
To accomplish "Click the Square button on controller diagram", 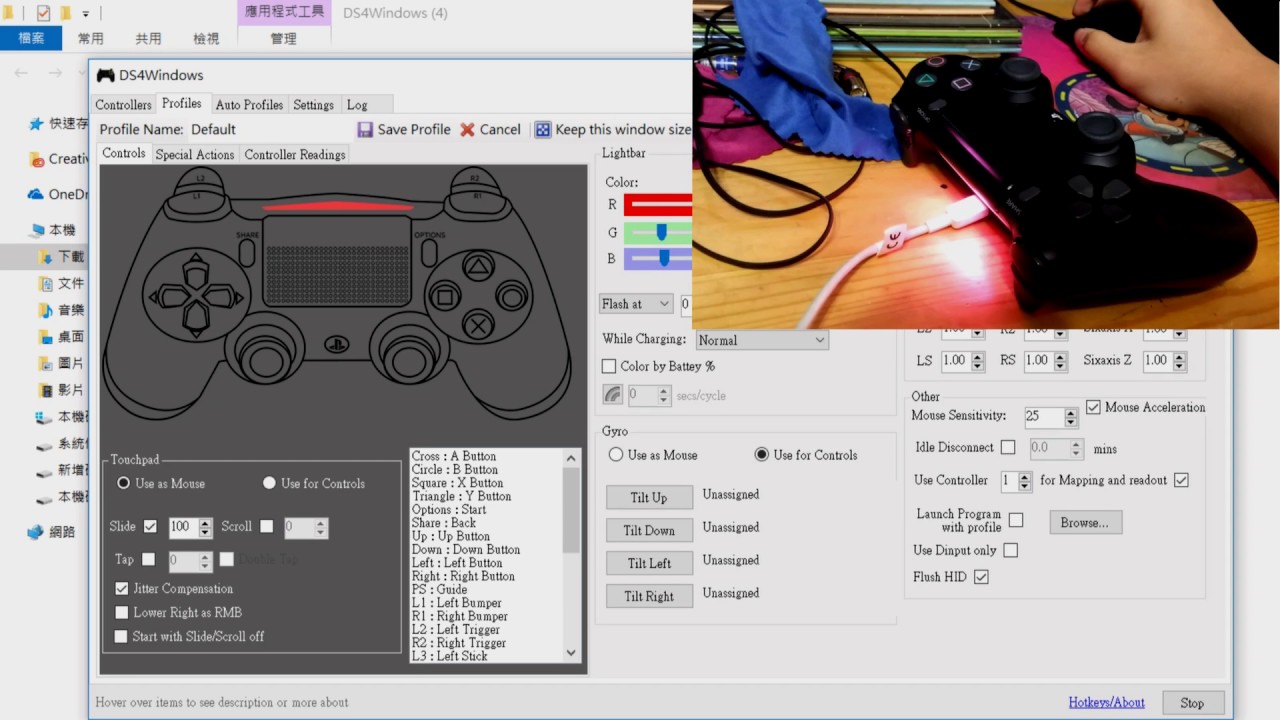I will 445,297.
